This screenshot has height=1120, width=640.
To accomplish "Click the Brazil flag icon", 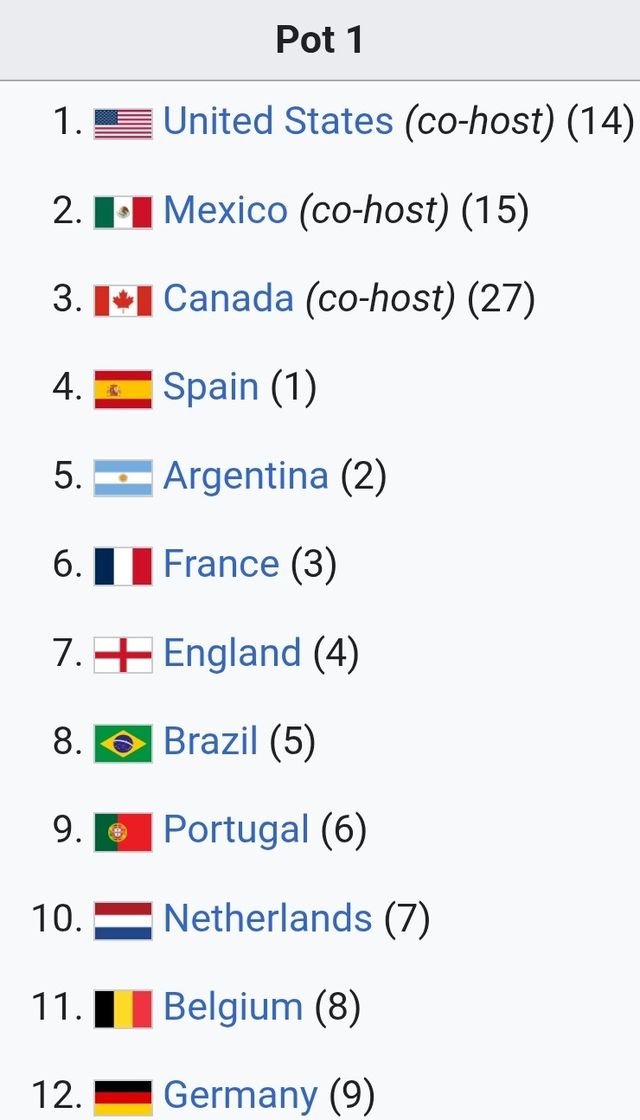I will [123, 743].
